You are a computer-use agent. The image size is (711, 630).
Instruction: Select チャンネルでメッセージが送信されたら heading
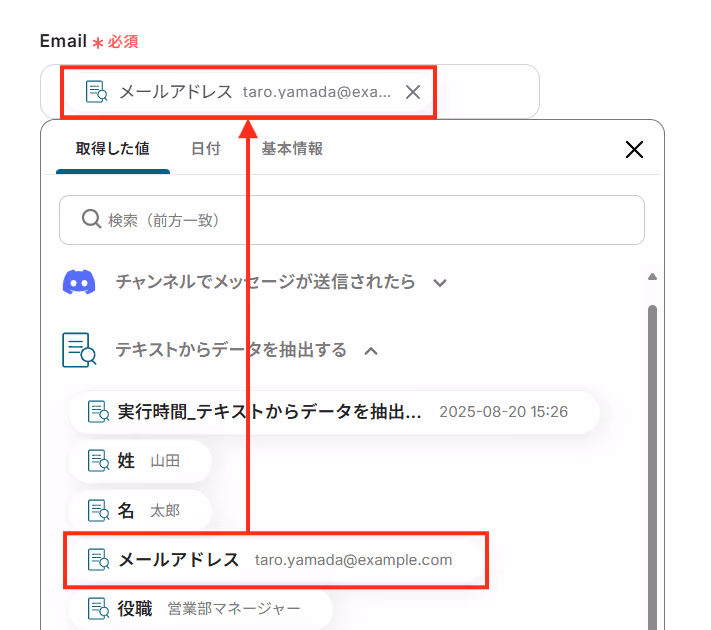[265, 282]
